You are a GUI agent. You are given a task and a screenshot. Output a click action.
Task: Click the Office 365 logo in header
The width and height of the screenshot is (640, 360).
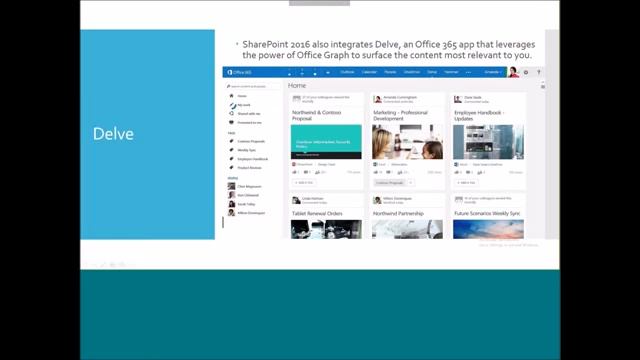(239, 72)
